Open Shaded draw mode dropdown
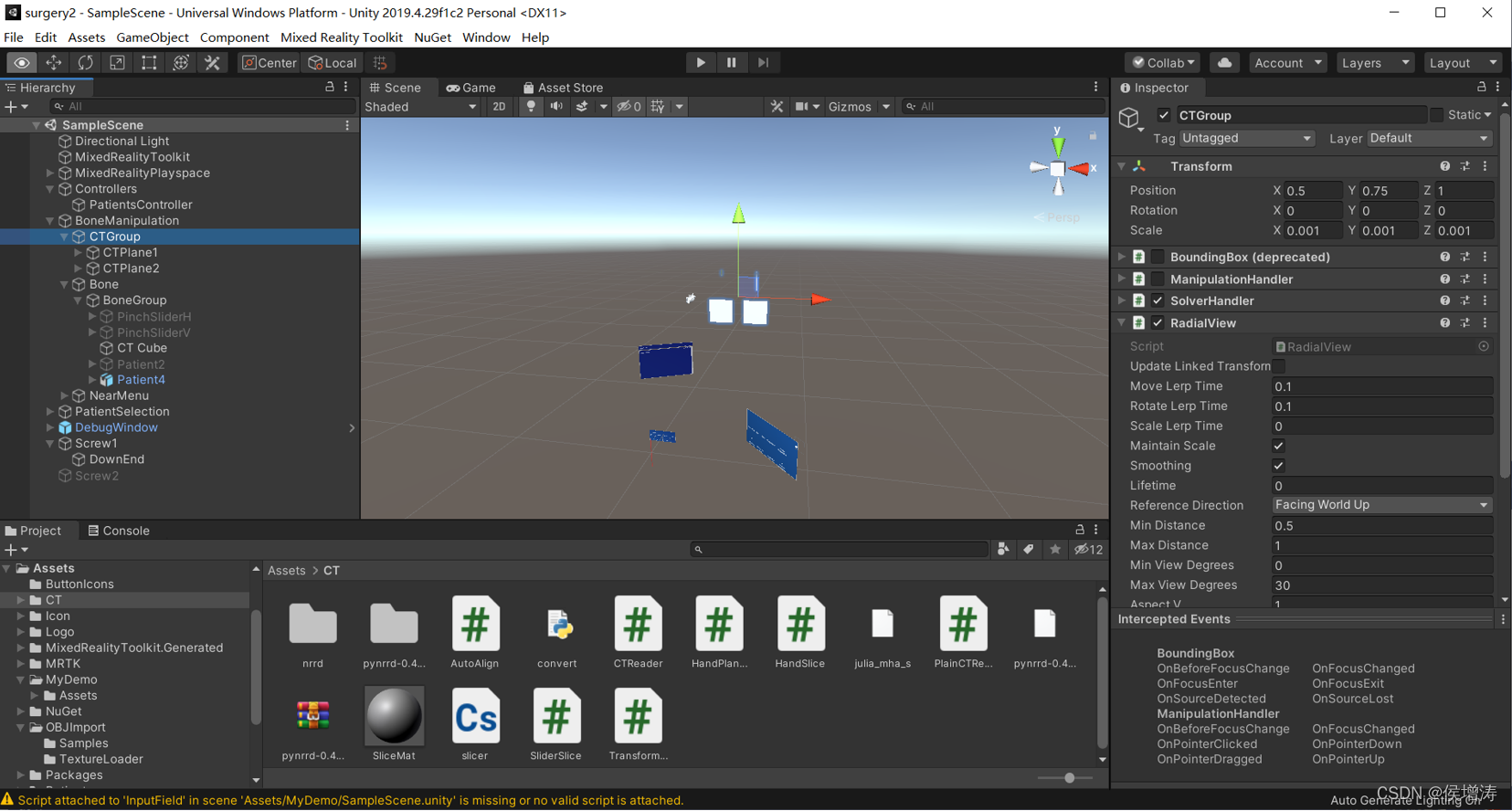 420,107
